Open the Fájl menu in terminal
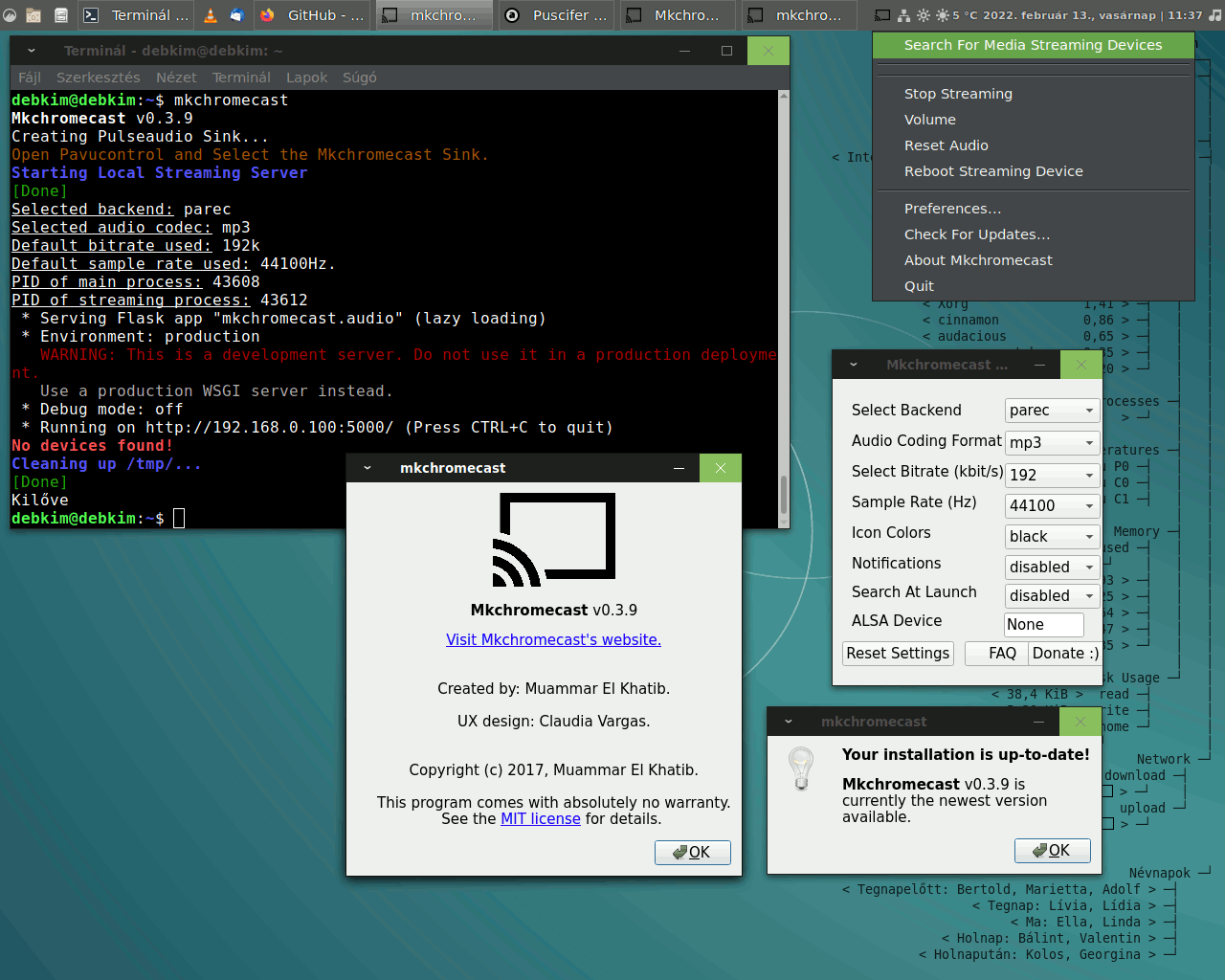Screen dimensions: 1225x980 tap(30, 78)
